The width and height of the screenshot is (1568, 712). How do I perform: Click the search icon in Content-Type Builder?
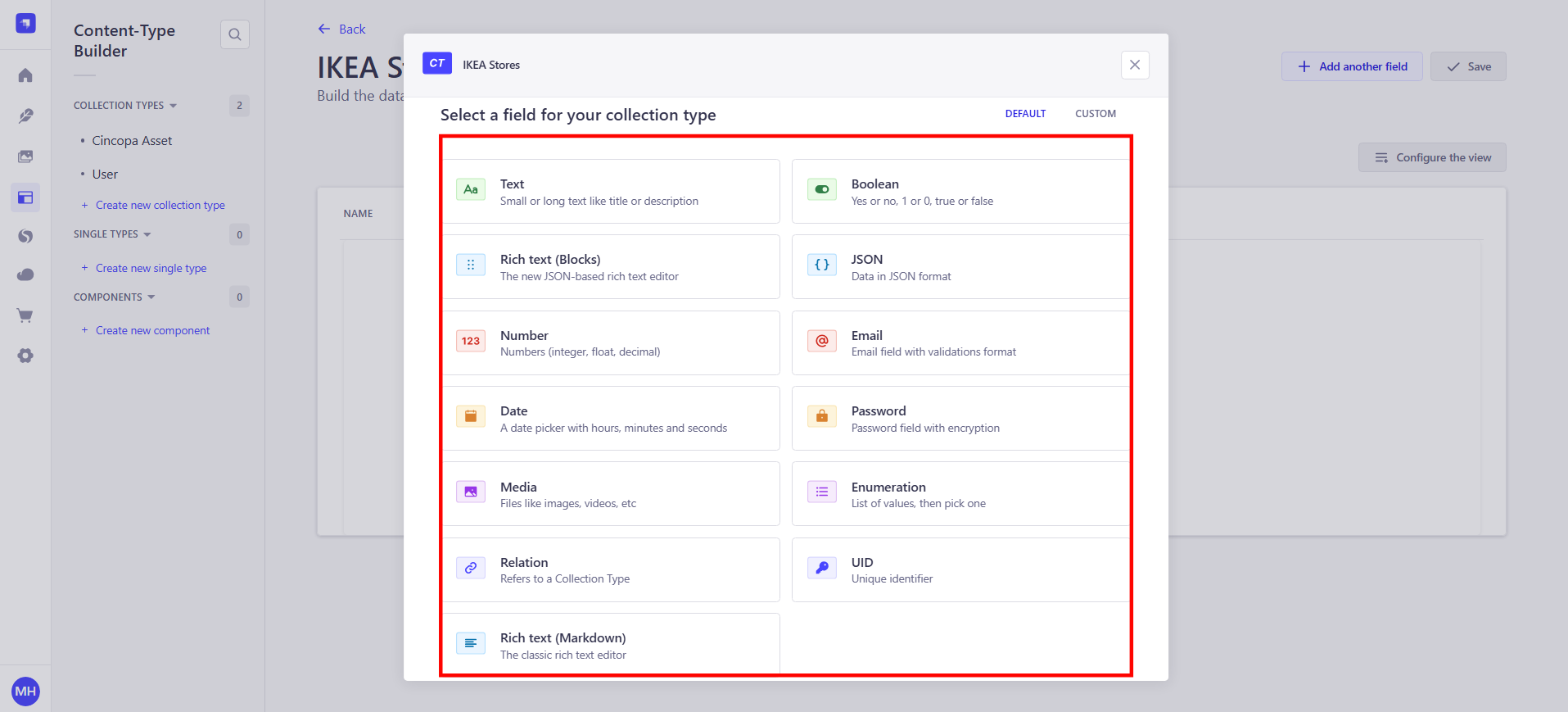[235, 34]
